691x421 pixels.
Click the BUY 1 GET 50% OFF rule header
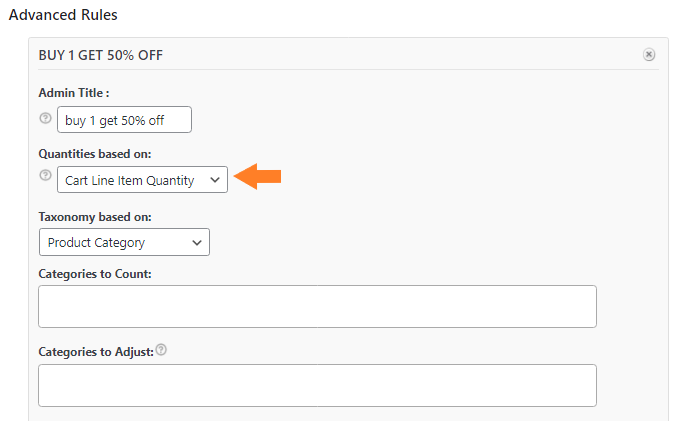click(x=100, y=55)
